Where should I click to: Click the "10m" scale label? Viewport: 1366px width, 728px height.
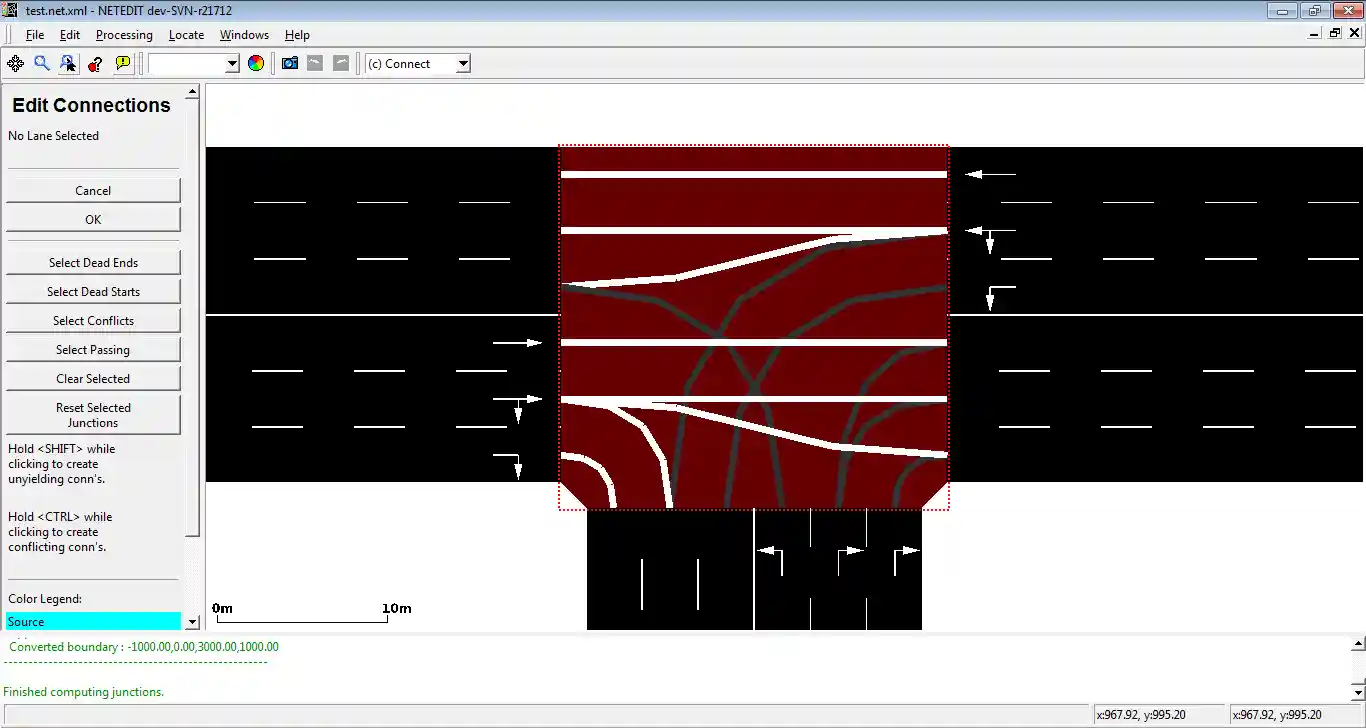(397, 609)
